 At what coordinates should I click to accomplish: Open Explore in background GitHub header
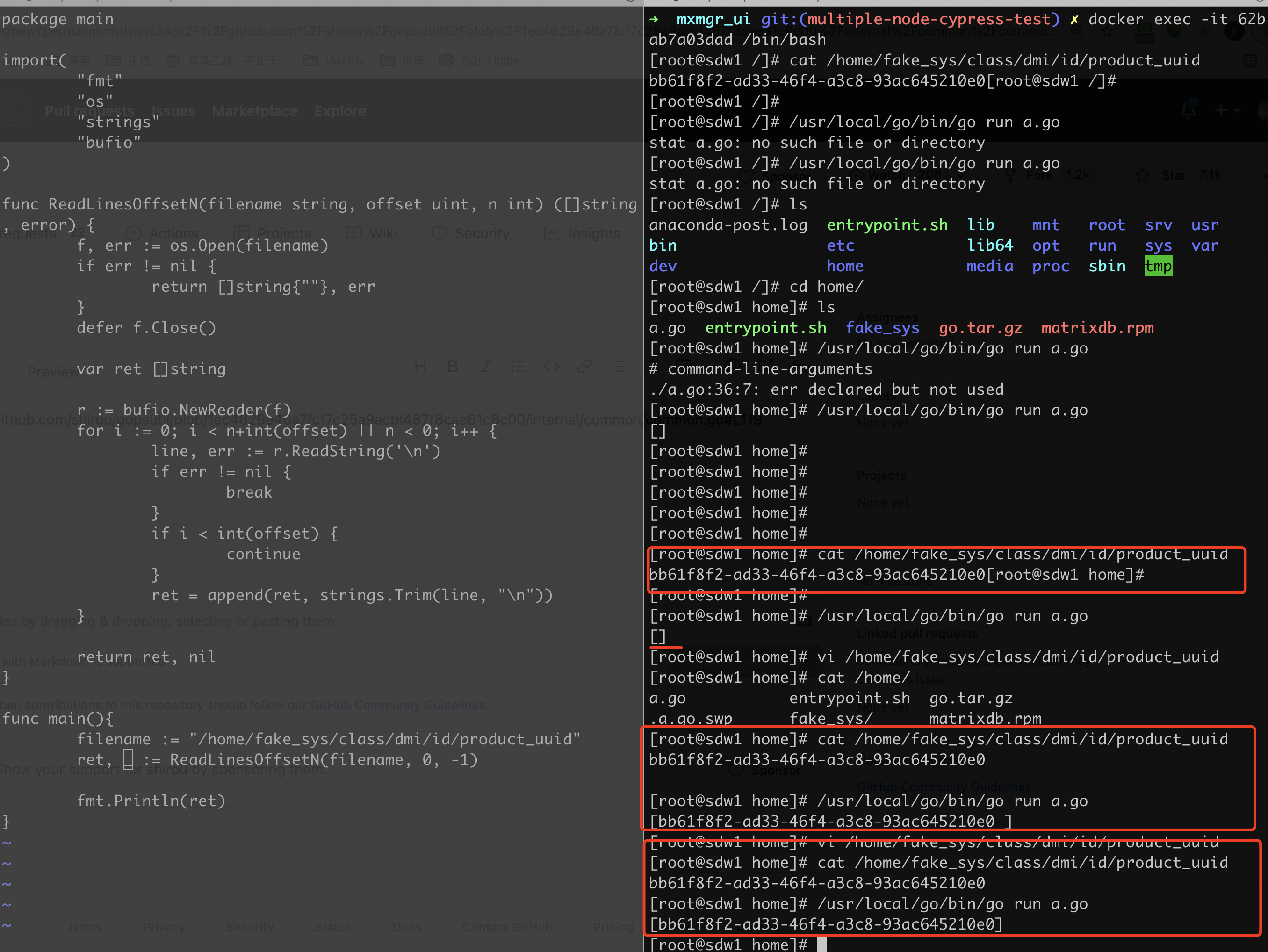(340, 111)
